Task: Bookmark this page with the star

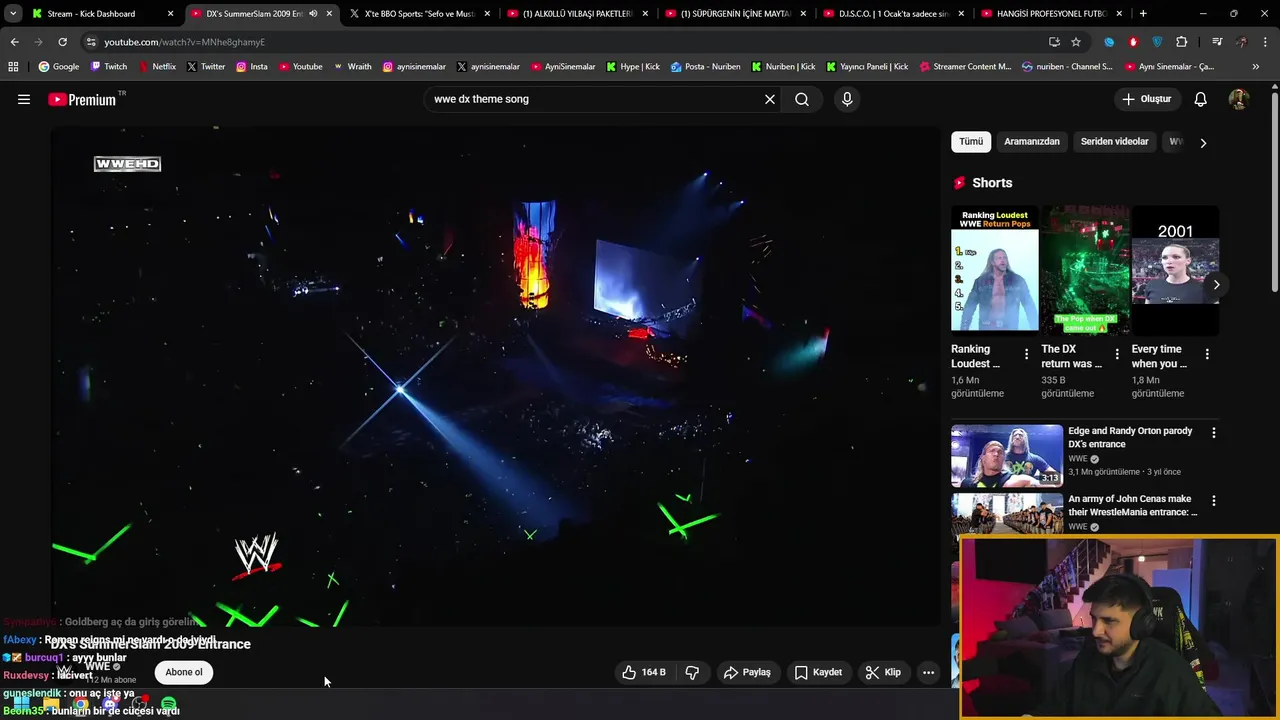Action: 1076,42
